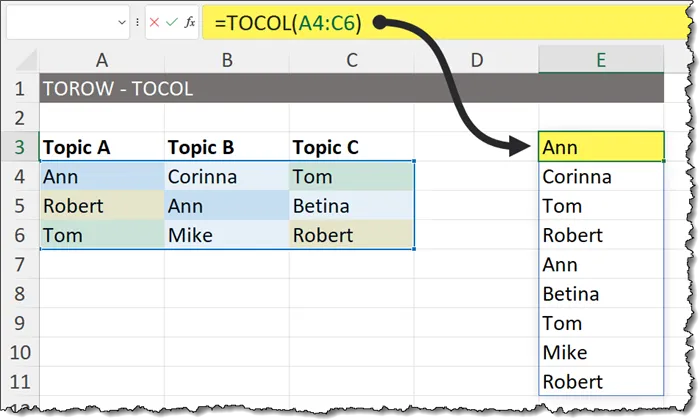Select row 1 header
Viewport: 700px width, 420px height.
[20, 89]
